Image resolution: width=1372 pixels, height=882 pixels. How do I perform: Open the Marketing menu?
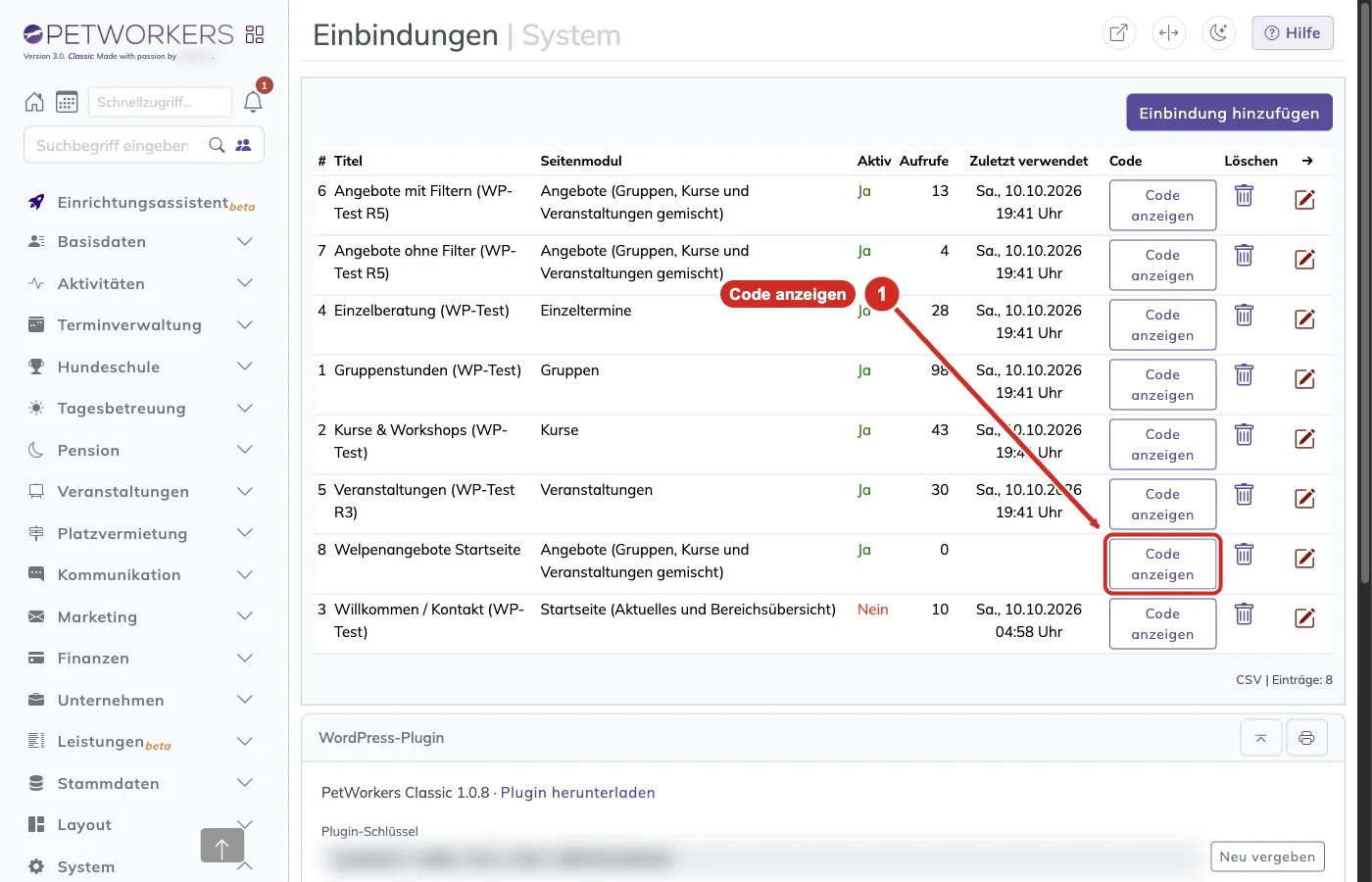click(x=141, y=616)
